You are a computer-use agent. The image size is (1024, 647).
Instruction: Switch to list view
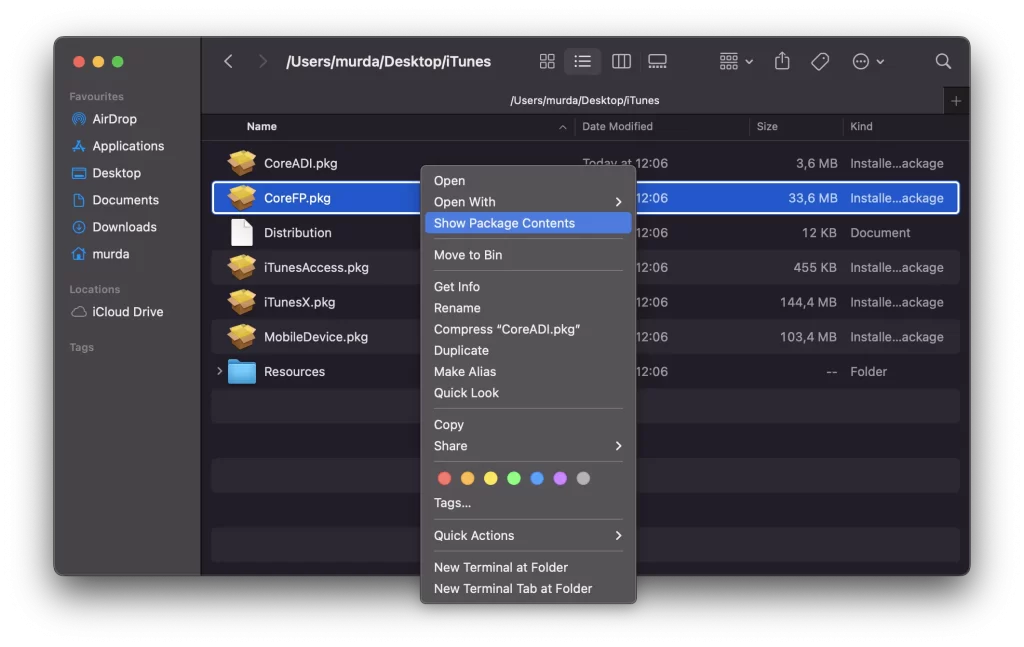point(582,62)
